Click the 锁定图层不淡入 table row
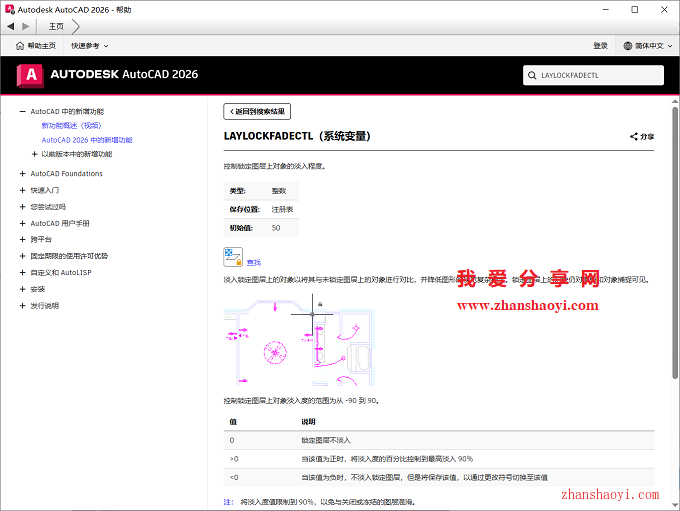Screen dimensions: 680x511 pos(438,440)
